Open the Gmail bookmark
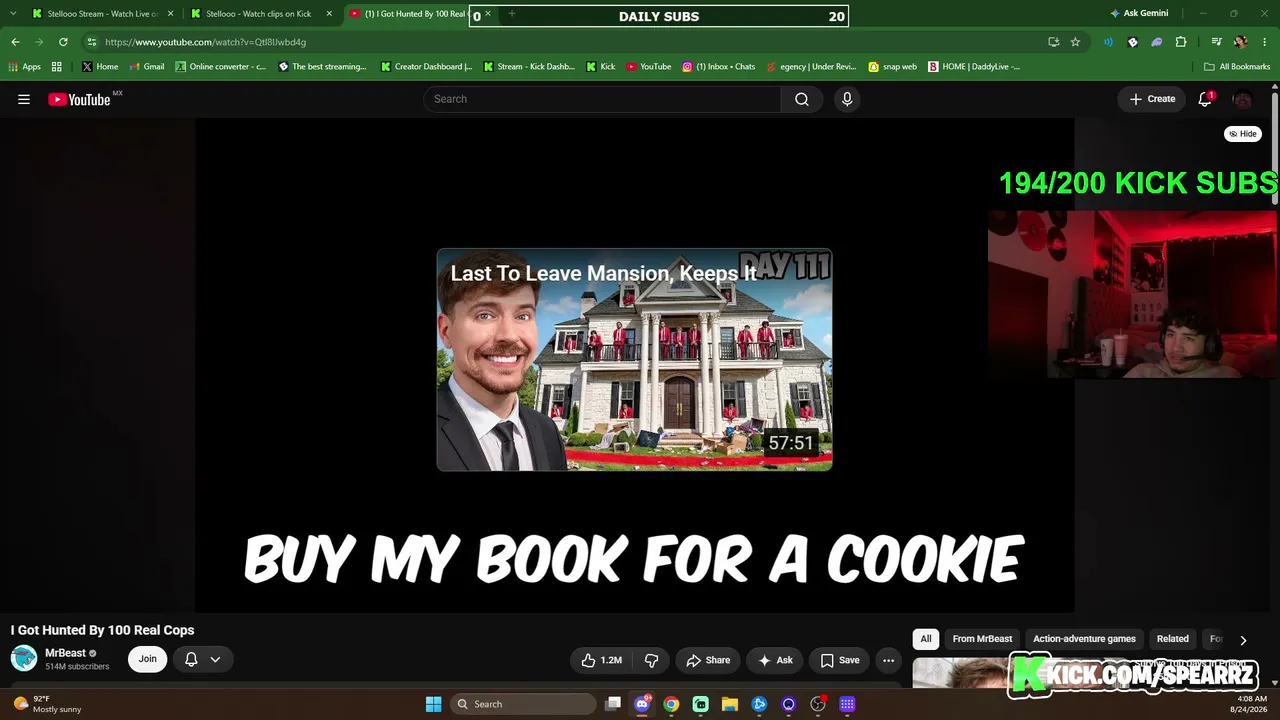 146,67
